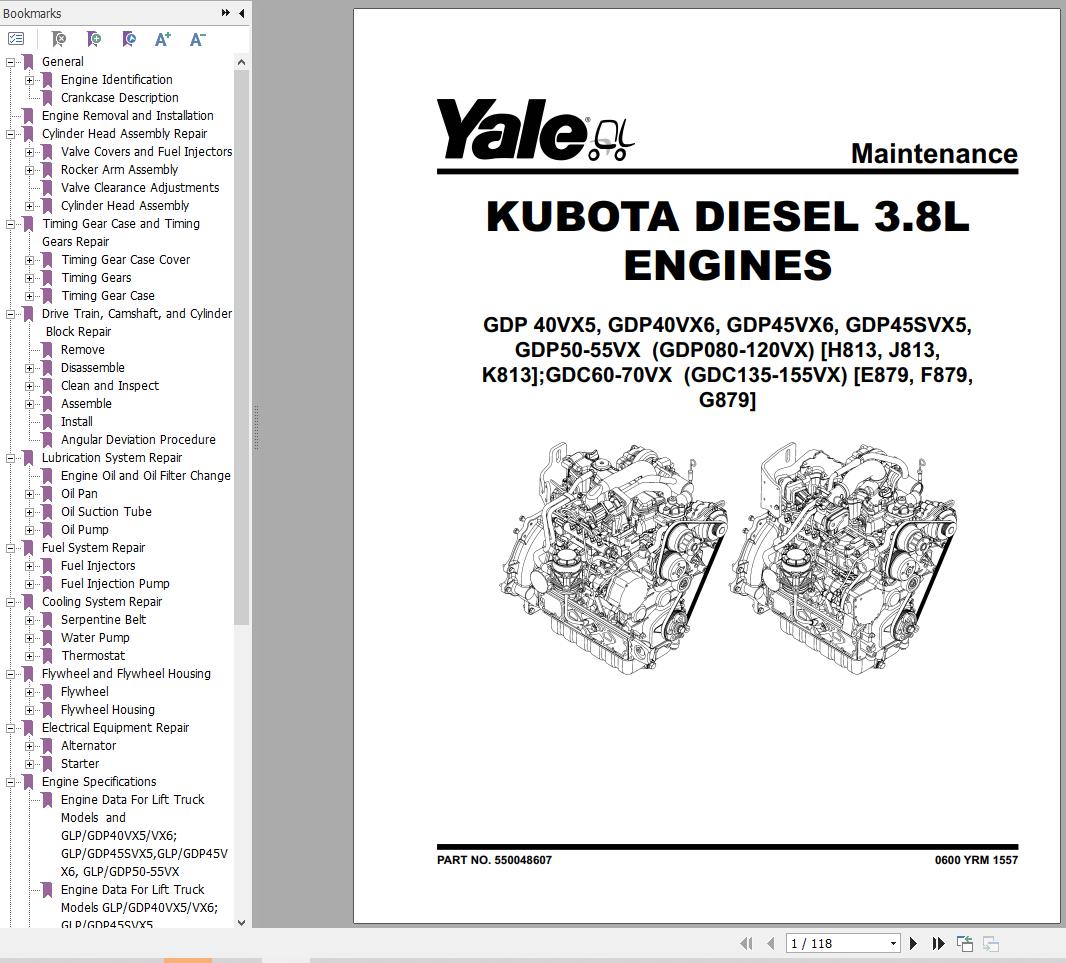The height and width of the screenshot is (963, 1066).
Task: Open the Engine Removal and Installation bookmark
Action: pos(127,115)
